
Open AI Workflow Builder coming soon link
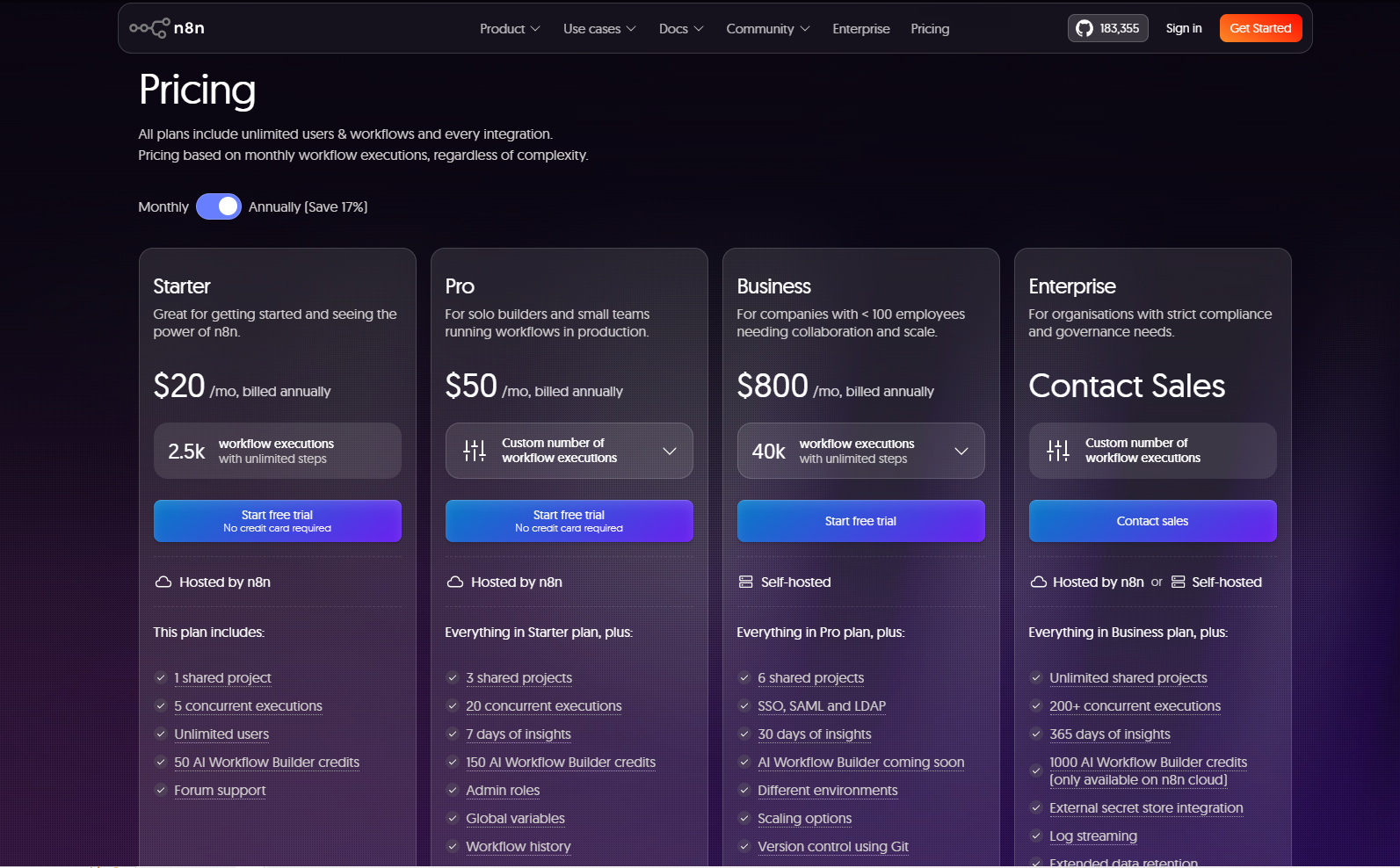861,762
